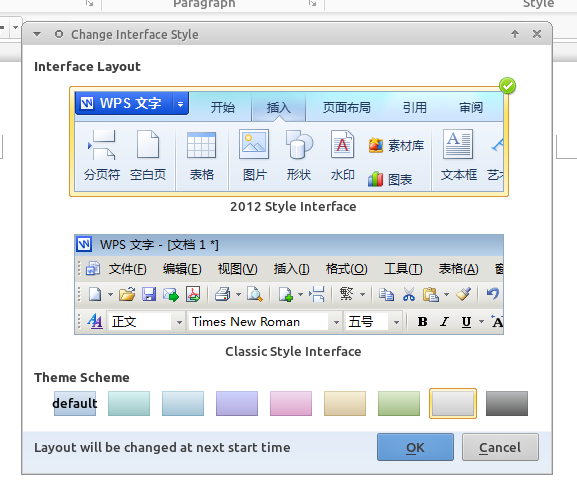This screenshot has width=577, height=497.
Task: Choose the light blue theme swatch
Action: click(x=183, y=403)
